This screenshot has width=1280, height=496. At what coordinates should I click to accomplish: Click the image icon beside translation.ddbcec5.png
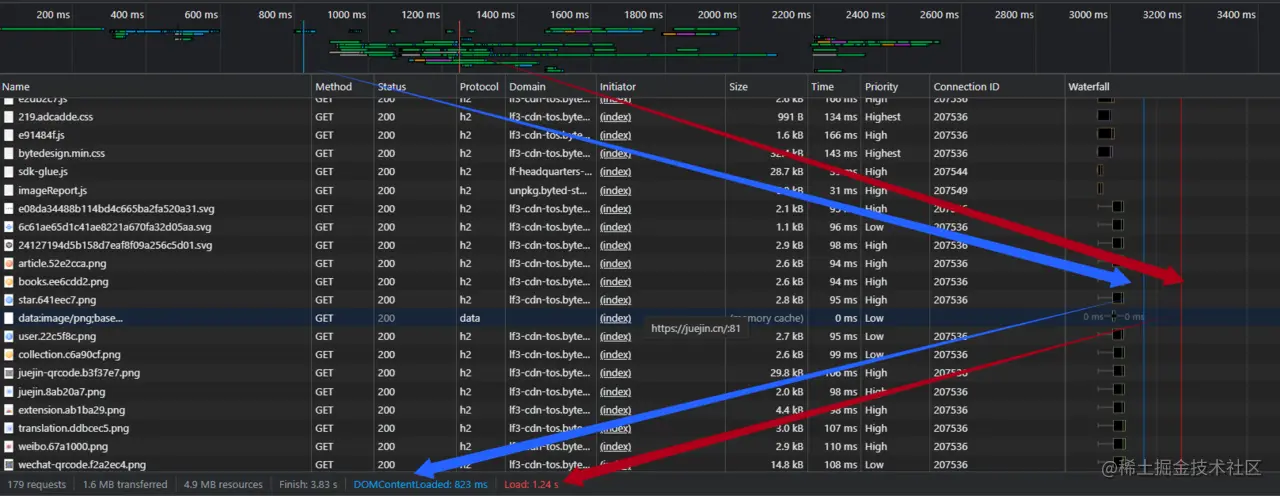click(9, 428)
